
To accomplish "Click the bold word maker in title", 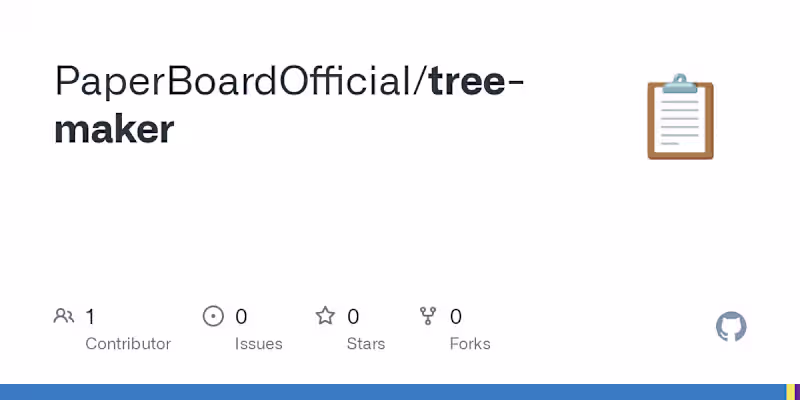I will pos(114,129).
